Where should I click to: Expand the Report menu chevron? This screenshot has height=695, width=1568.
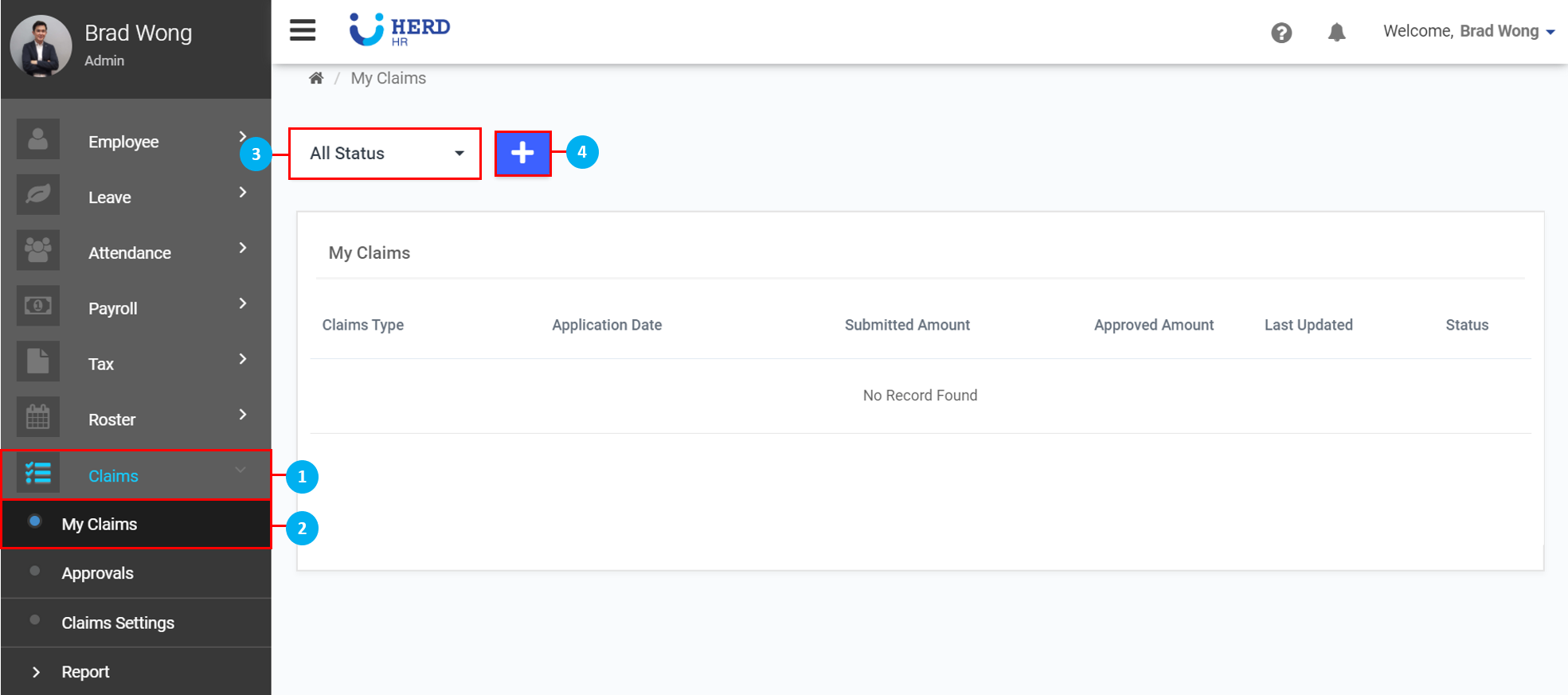click(x=36, y=672)
